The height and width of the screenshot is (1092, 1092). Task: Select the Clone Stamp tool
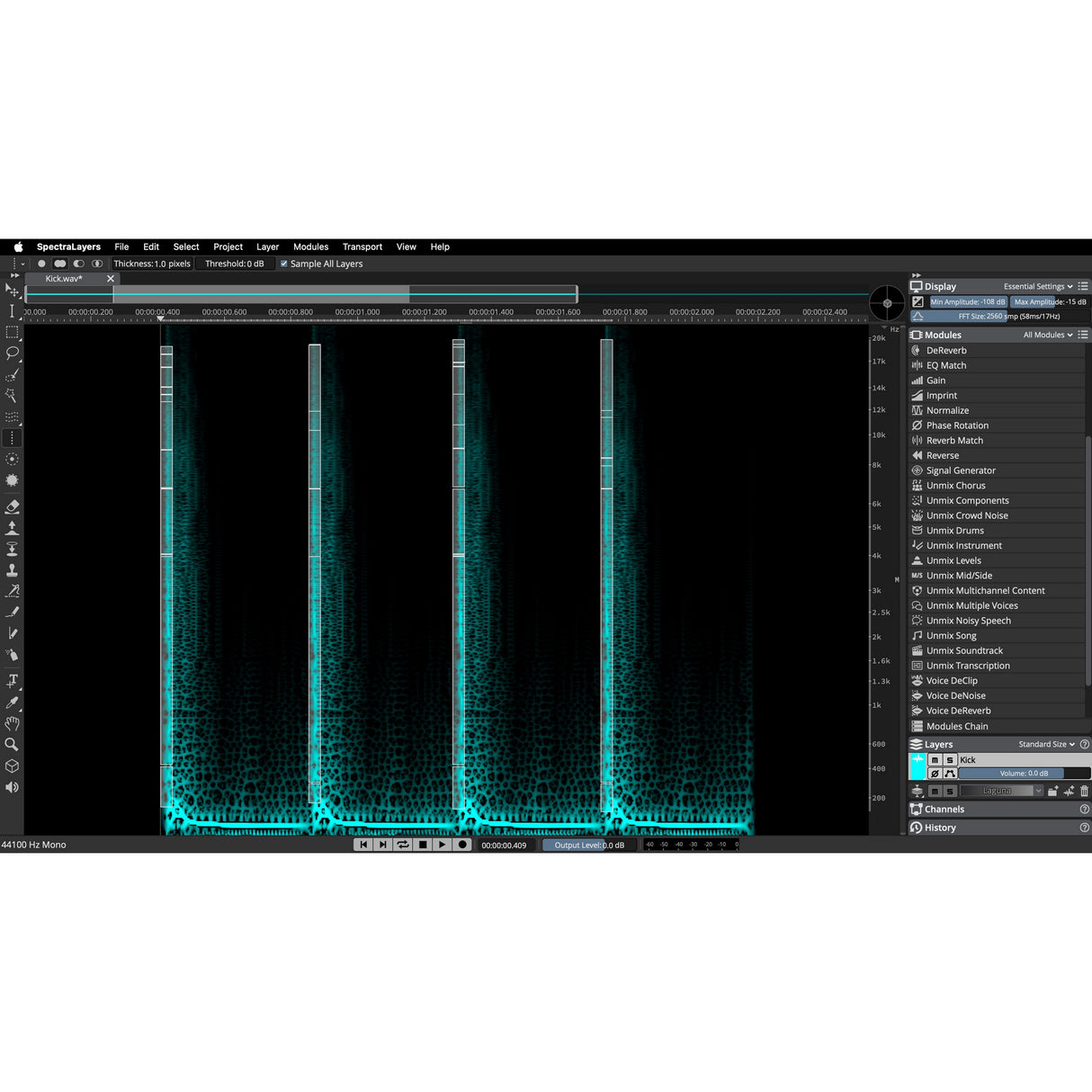[x=13, y=568]
